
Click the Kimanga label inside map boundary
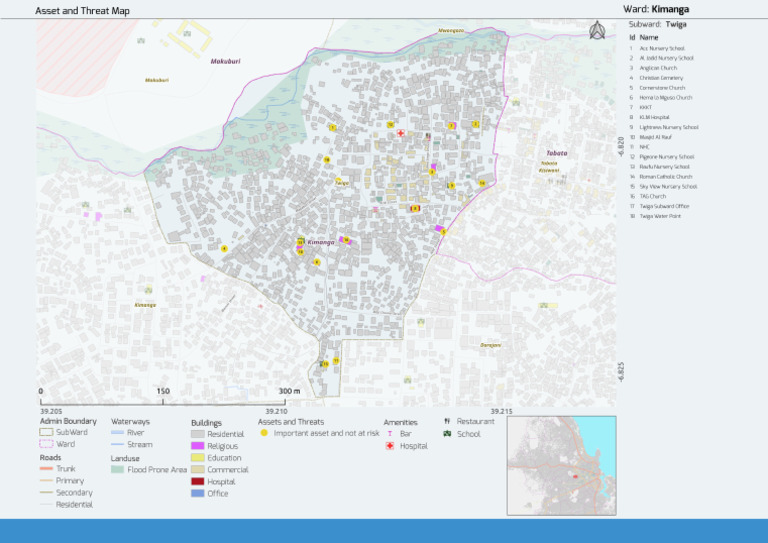click(x=321, y=242)
